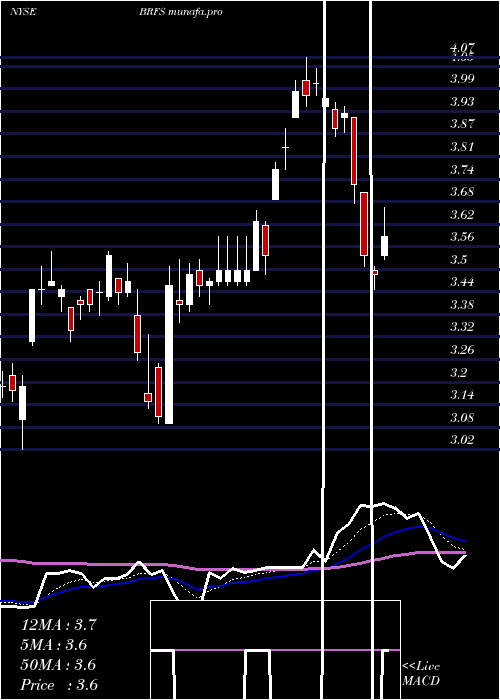Select the 3.99 price axis label

(462, 79)
